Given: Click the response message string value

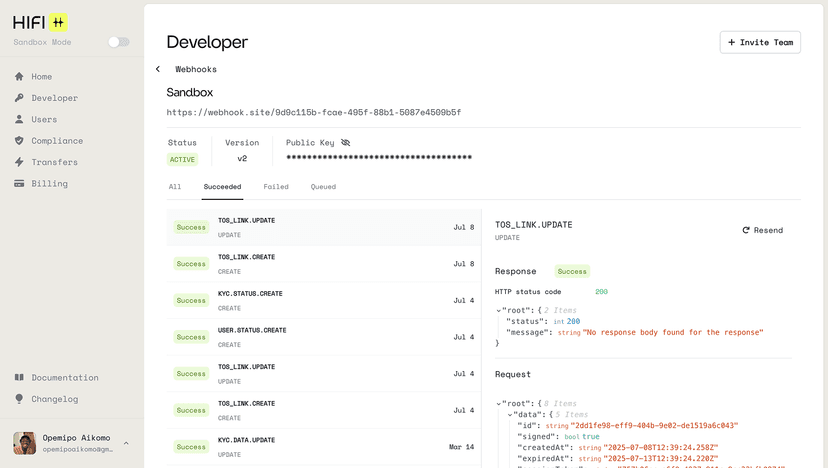Looking at the screenshot, I should point(673,332).
